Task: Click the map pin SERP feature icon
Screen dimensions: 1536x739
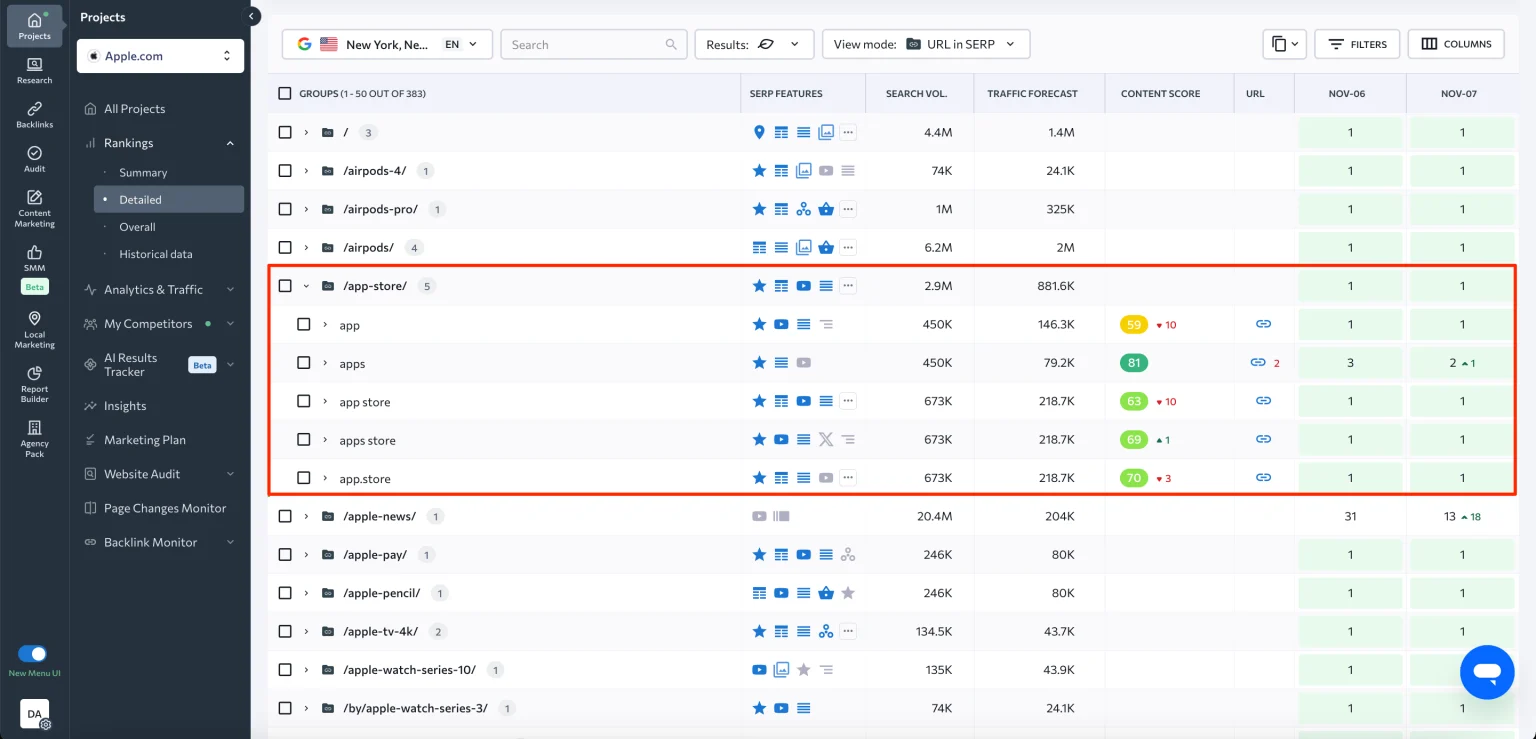Action: click(x=759, y=131)
